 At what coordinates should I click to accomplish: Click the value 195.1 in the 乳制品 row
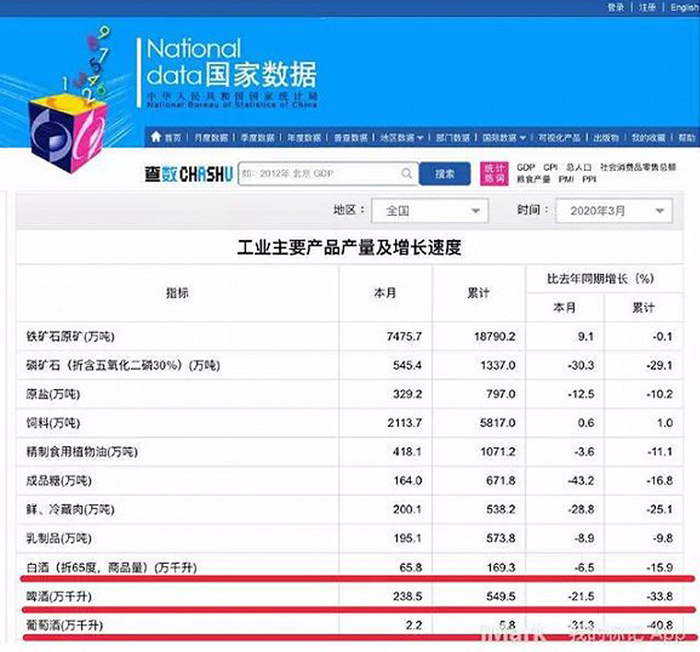407,538
